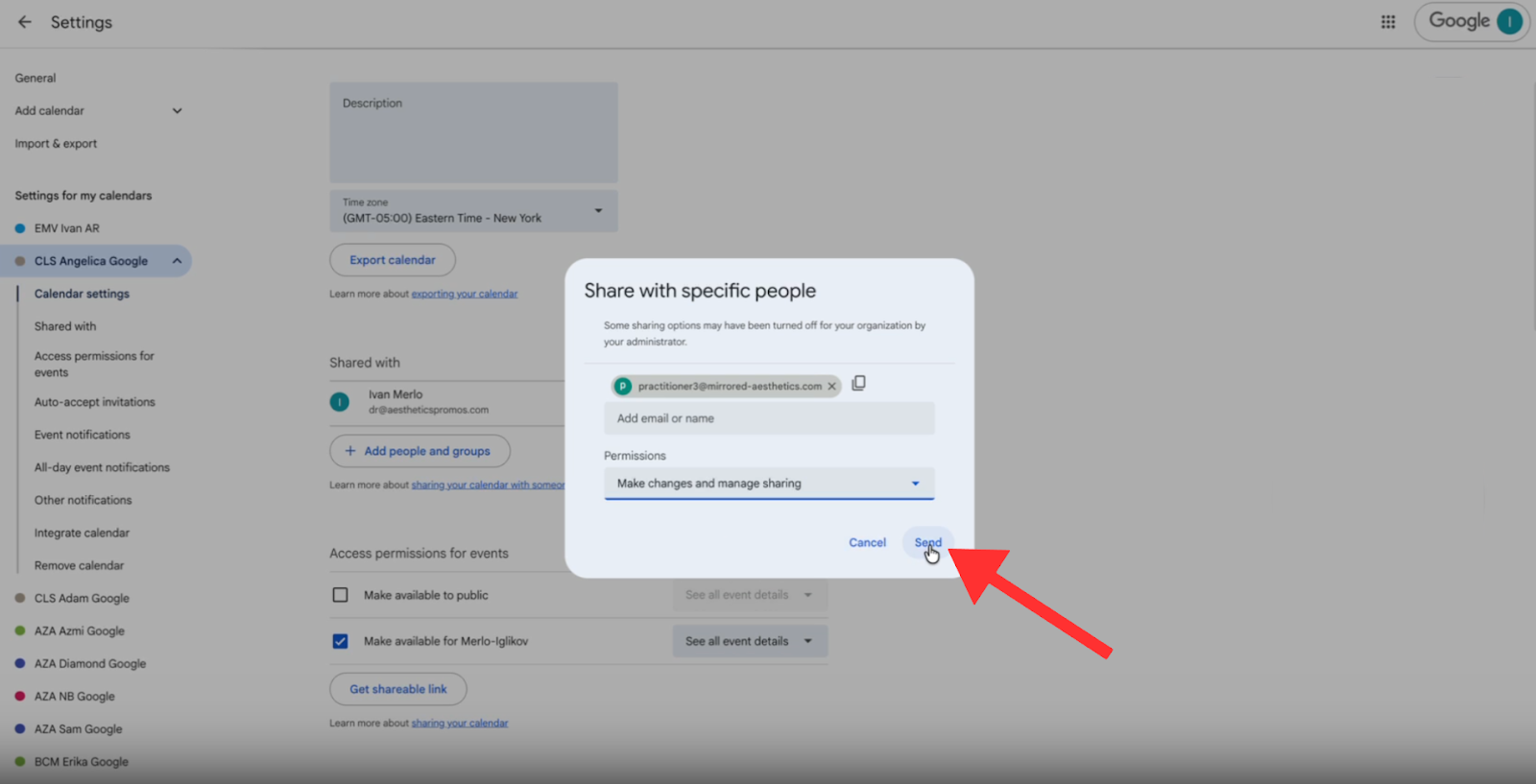
Task: Open the Google account avatar menu
Action: point(1510,21)
